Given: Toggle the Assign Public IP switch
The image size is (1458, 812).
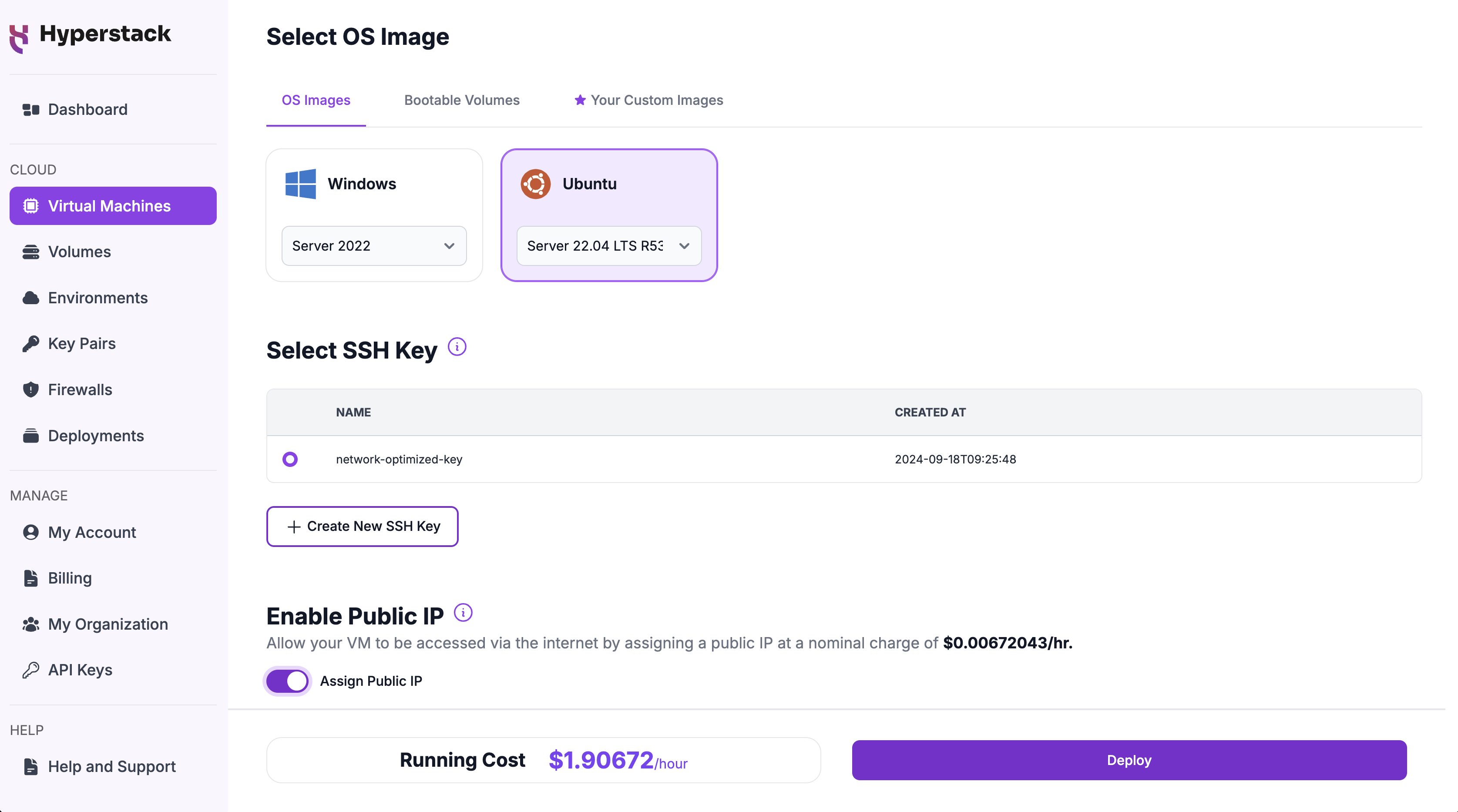Looking at the screenshot, I should point(288,681).
